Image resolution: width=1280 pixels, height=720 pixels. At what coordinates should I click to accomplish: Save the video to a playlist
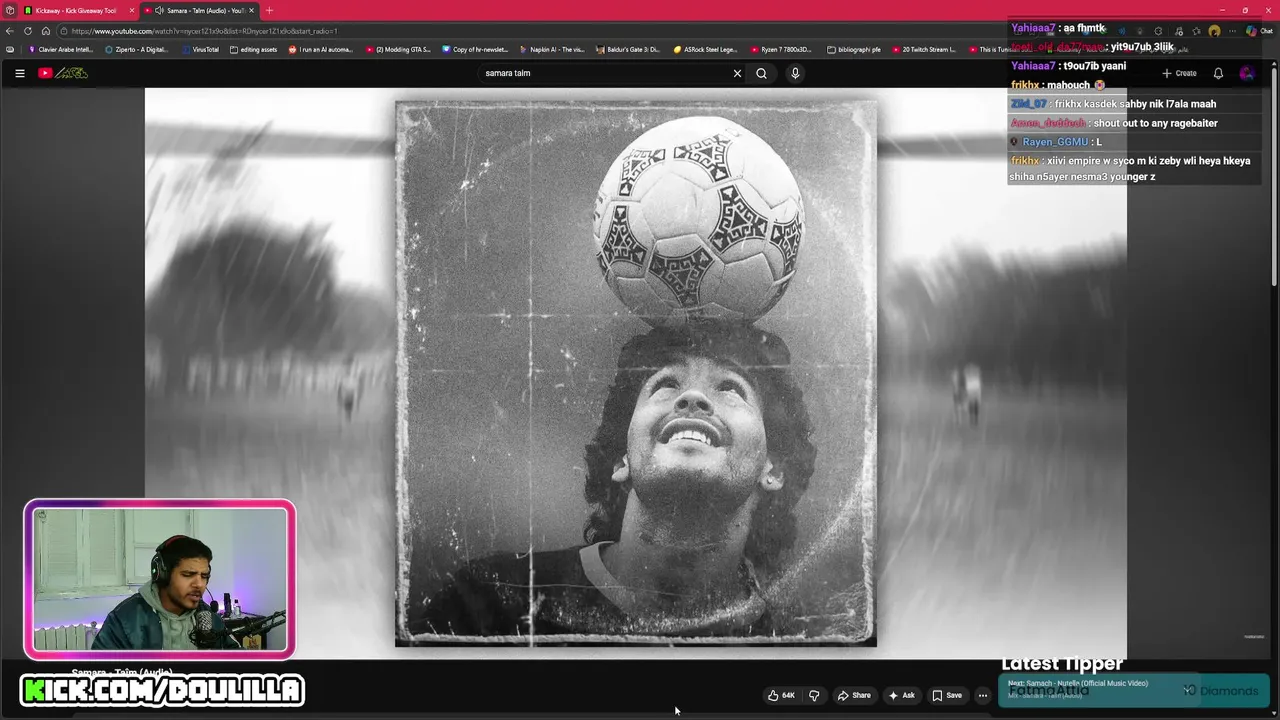point(947,695)
